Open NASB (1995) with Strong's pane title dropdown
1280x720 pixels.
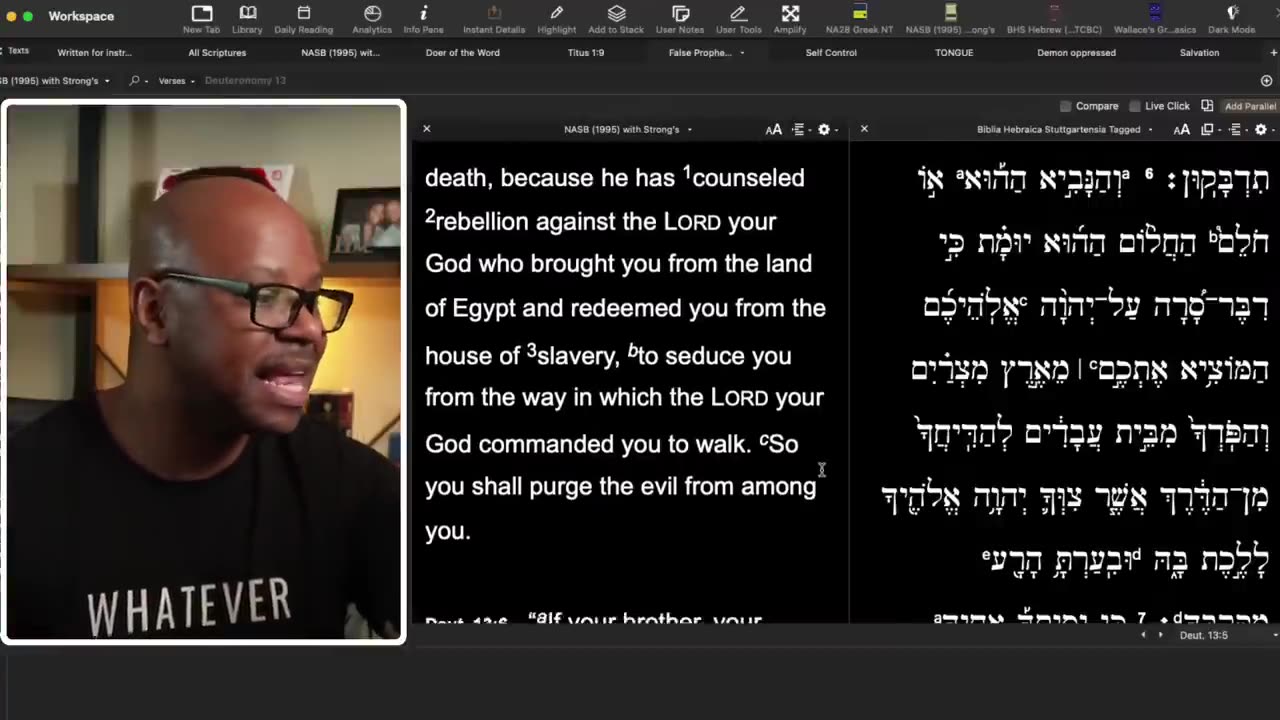pyautogui.click(x=628, y=129)
